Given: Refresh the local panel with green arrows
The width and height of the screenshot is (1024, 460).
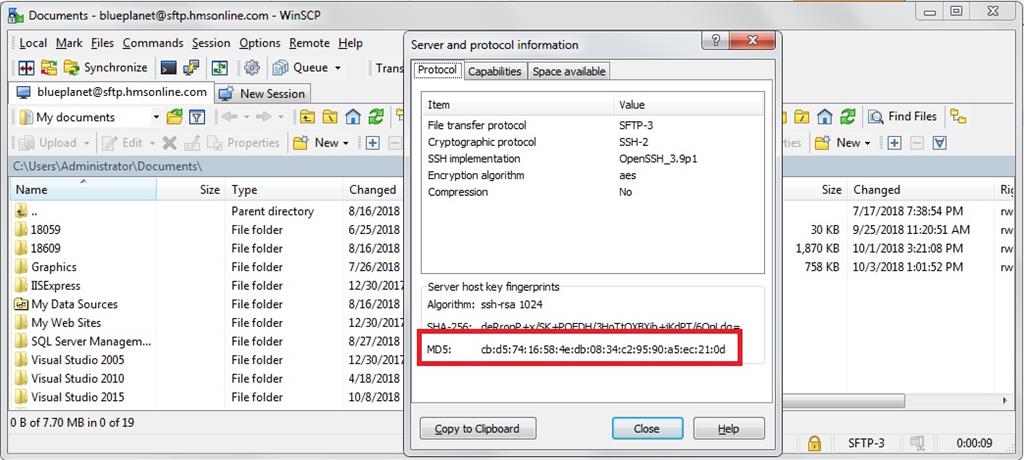Looking at the screenshot, I should click(376, 118).
